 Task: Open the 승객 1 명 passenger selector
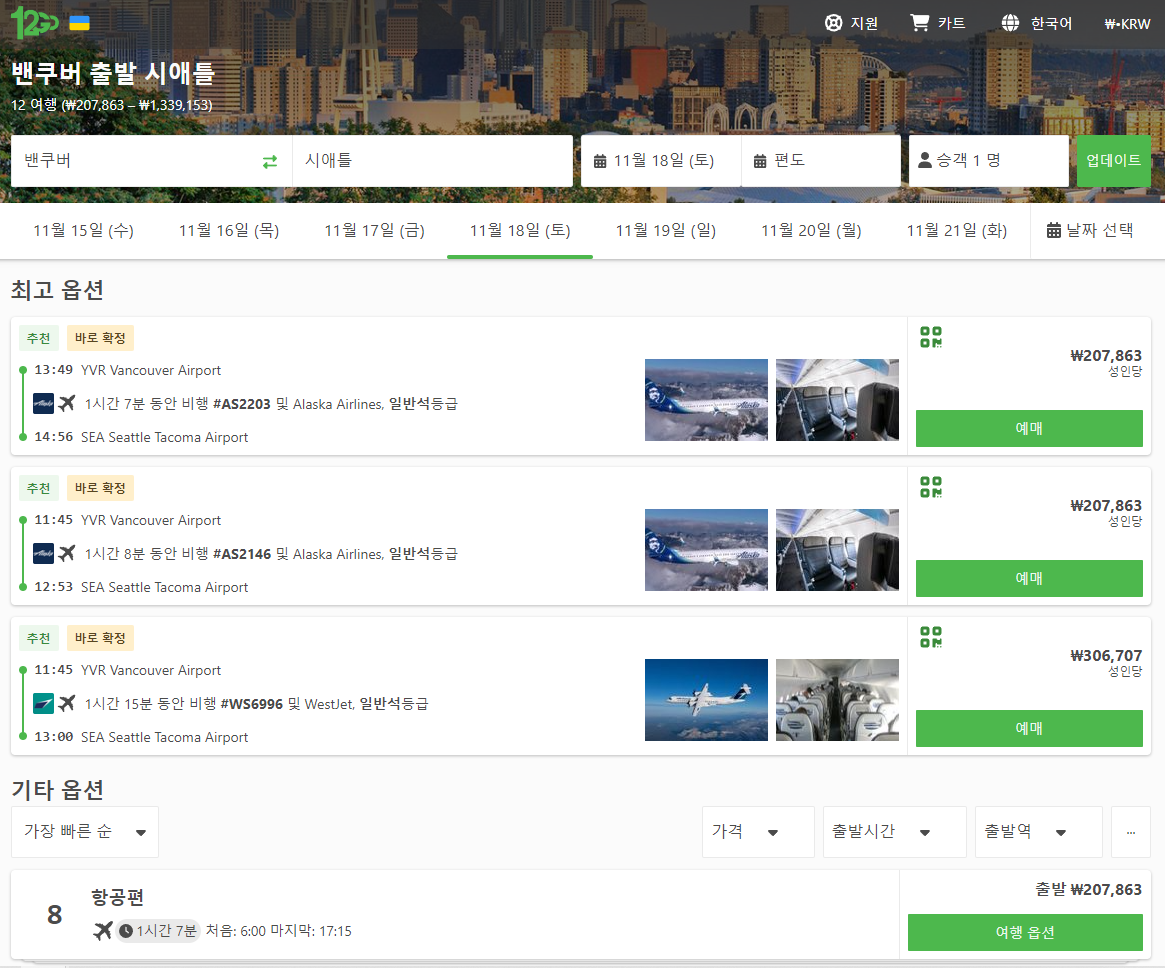click(x=988, y=160)
